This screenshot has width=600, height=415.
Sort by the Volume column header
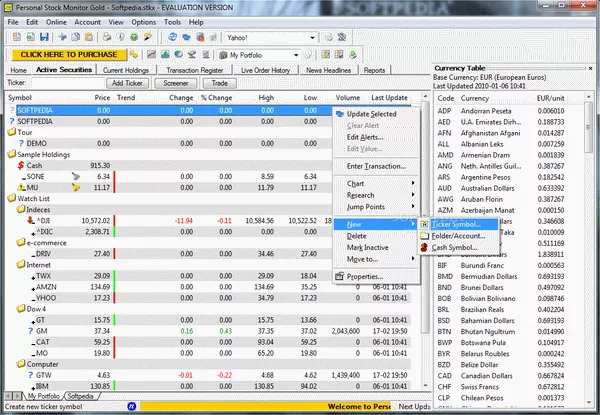(x=347, y=98)
